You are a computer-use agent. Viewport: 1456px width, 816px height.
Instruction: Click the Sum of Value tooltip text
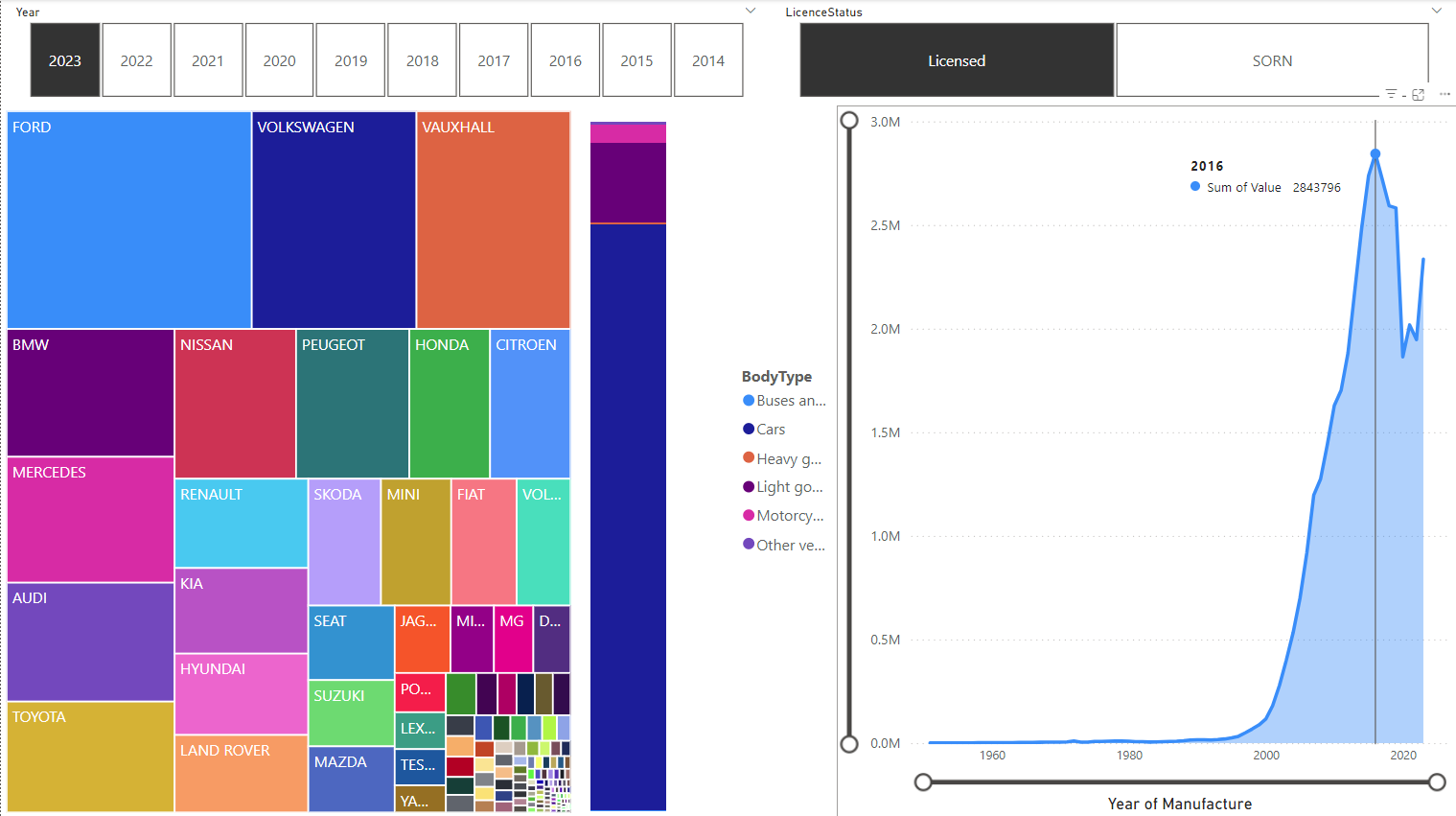1244,187
